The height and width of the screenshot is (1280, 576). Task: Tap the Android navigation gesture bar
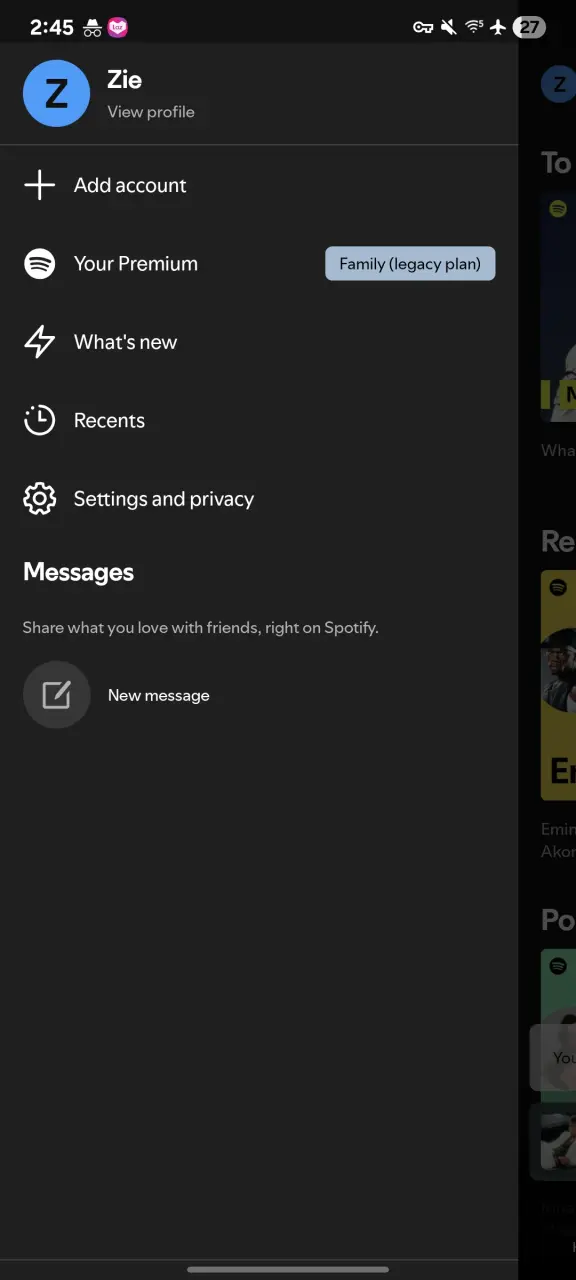tap(288, 1269)
